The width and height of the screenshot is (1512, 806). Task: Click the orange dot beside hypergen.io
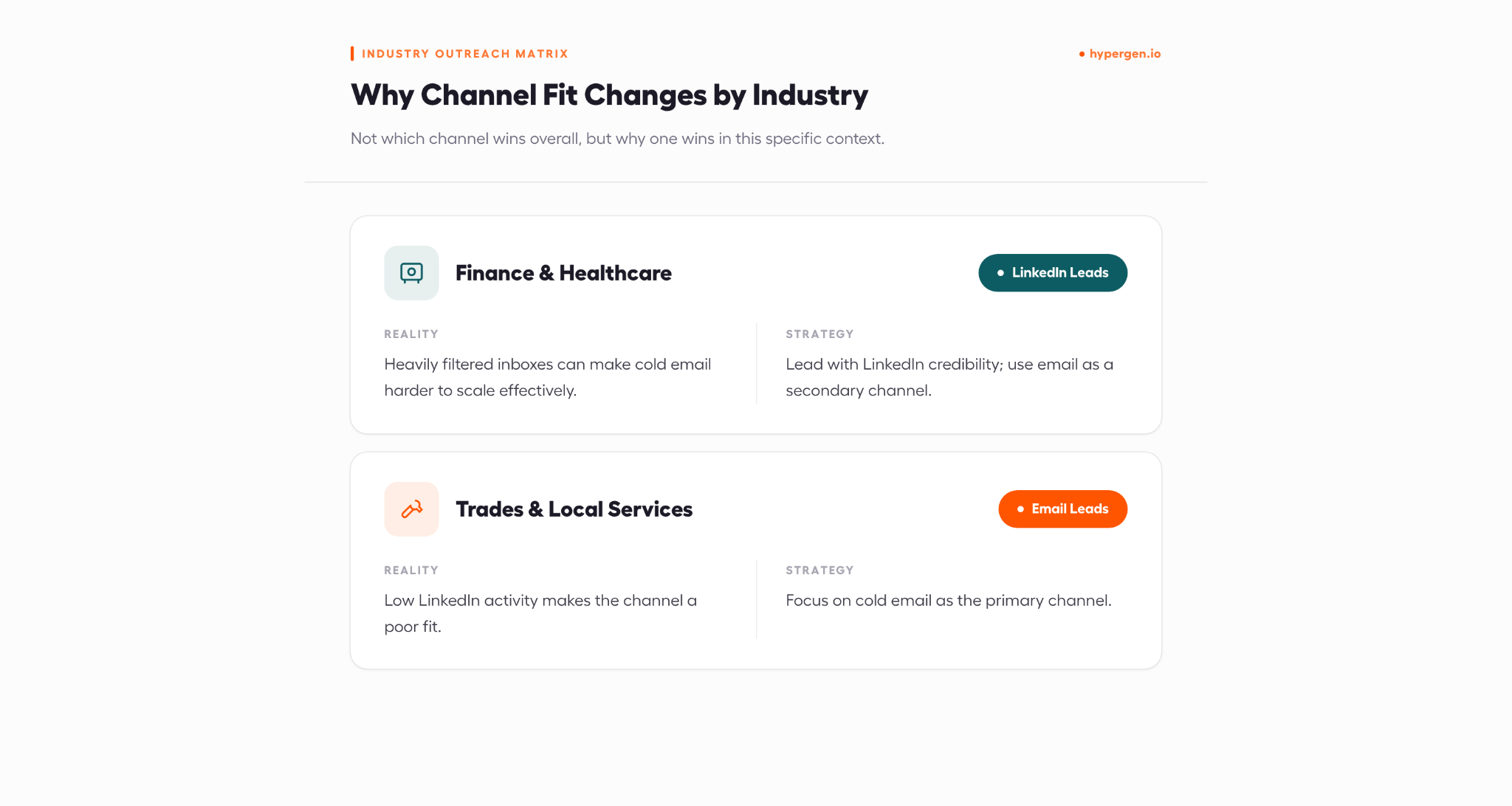coord(1082,54)
